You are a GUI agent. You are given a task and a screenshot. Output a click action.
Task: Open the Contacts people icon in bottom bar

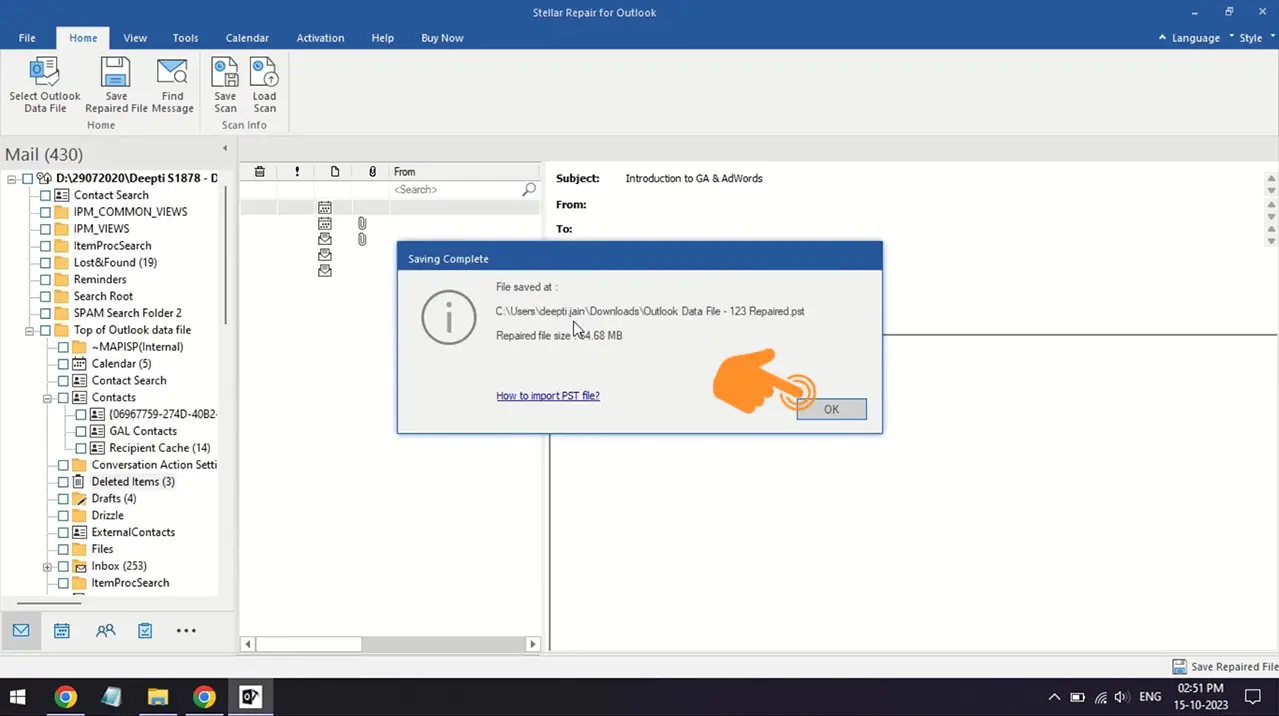point(105,631)
